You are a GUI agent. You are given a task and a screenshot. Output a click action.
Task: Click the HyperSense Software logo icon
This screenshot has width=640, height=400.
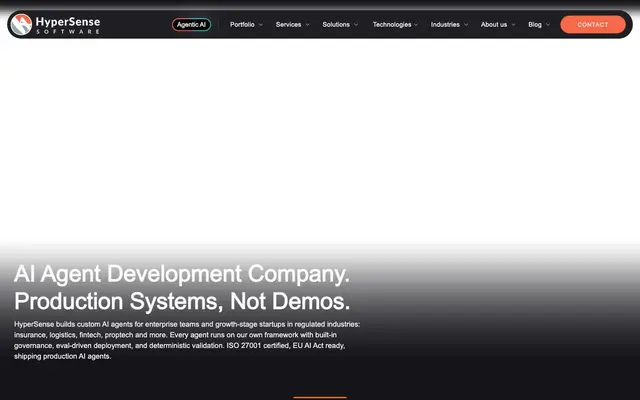coord(21,24)
